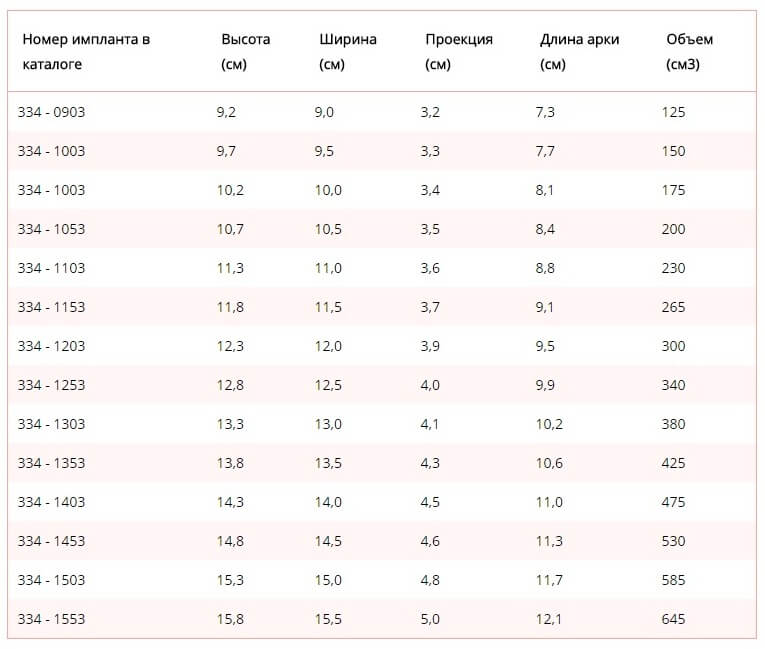Click the height value 15,8
This screenshot has width=765, height=649.
pos(230,619)
